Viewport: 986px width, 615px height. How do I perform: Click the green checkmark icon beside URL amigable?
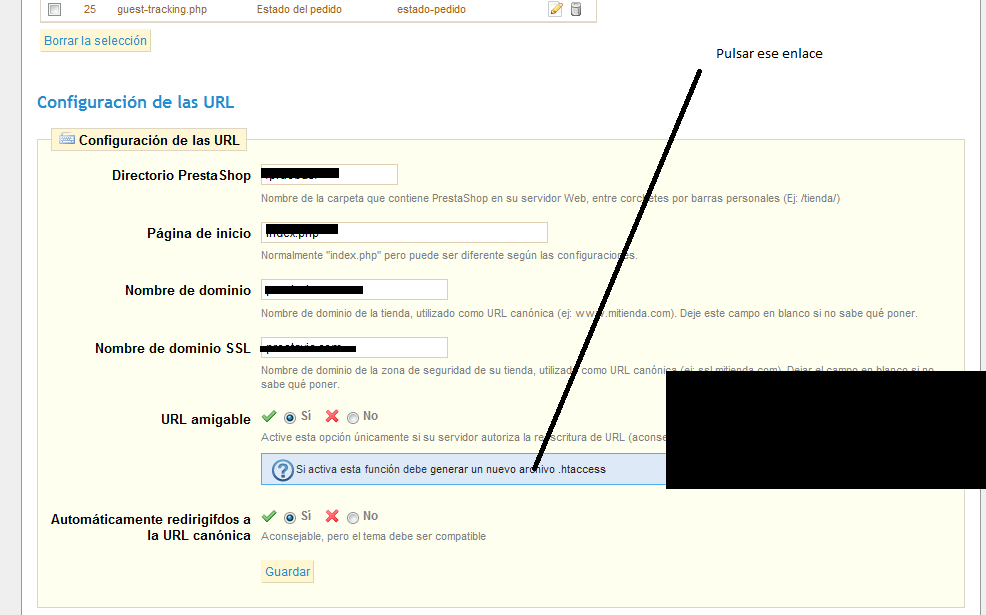[269, 416]
